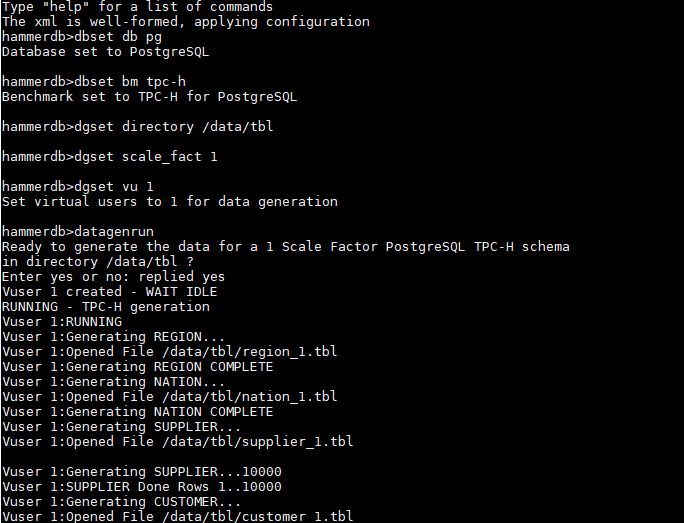
Task: Click the 'dbset db pg' command line
Action: coord(82,37)
